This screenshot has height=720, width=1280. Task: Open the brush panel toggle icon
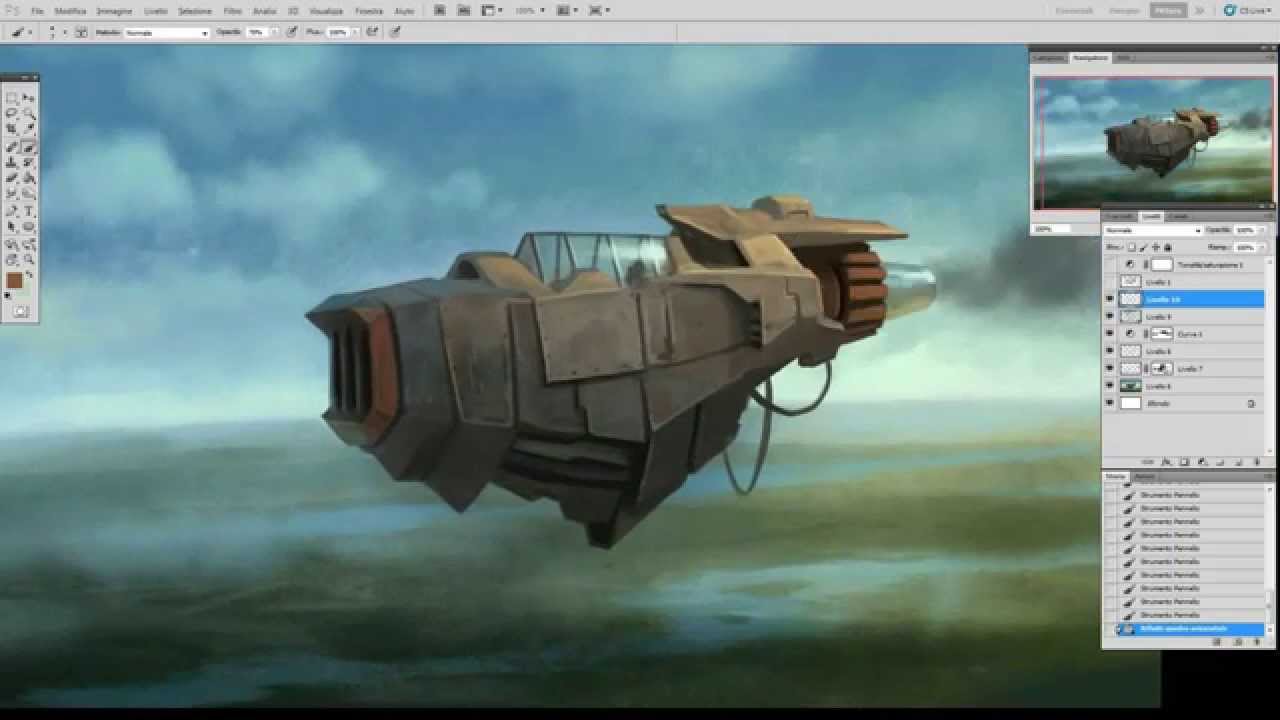[81, 32]
